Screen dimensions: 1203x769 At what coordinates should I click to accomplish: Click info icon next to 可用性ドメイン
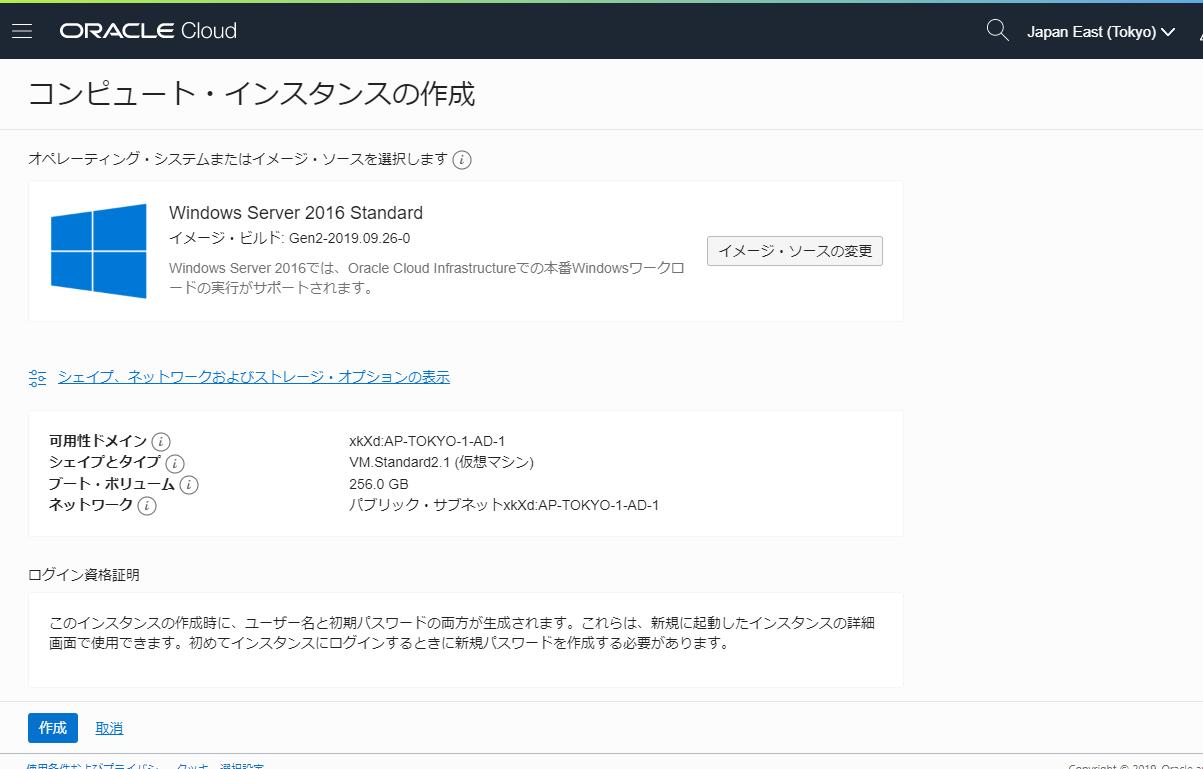pos(161,442)
